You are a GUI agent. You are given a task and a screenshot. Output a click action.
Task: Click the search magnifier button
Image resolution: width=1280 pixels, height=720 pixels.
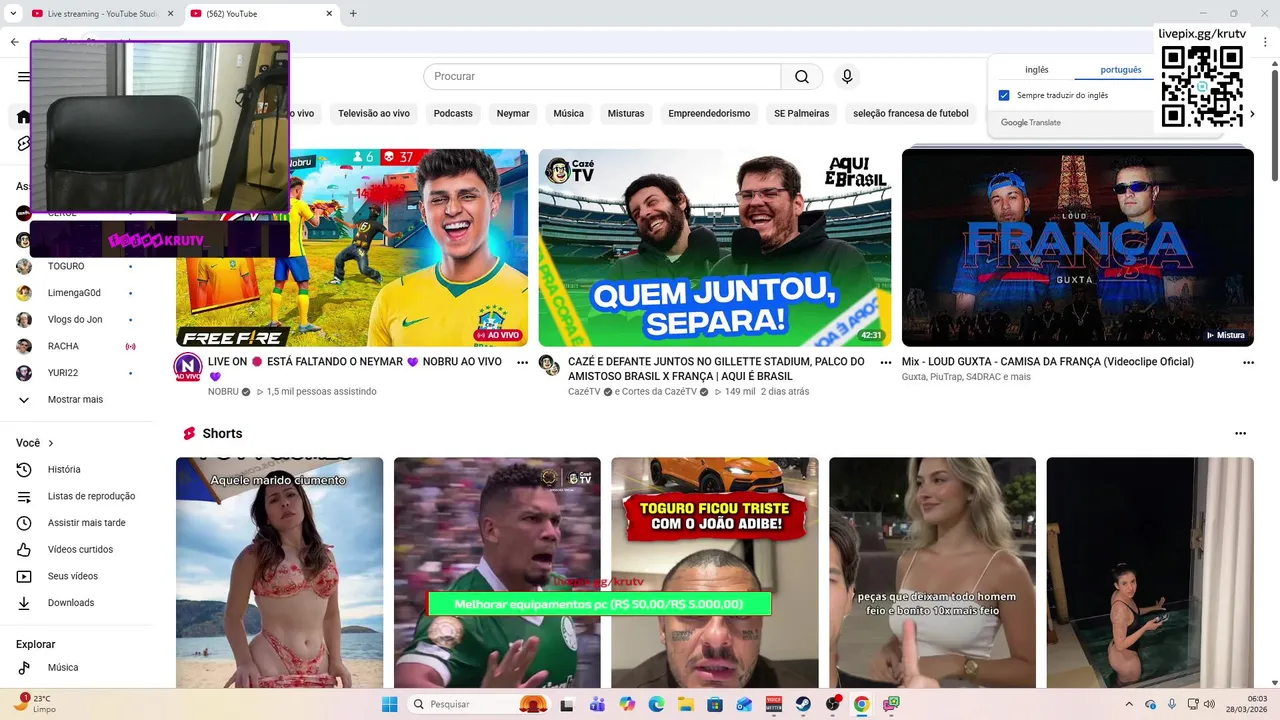pyautogui.click(x=802, y=77)
